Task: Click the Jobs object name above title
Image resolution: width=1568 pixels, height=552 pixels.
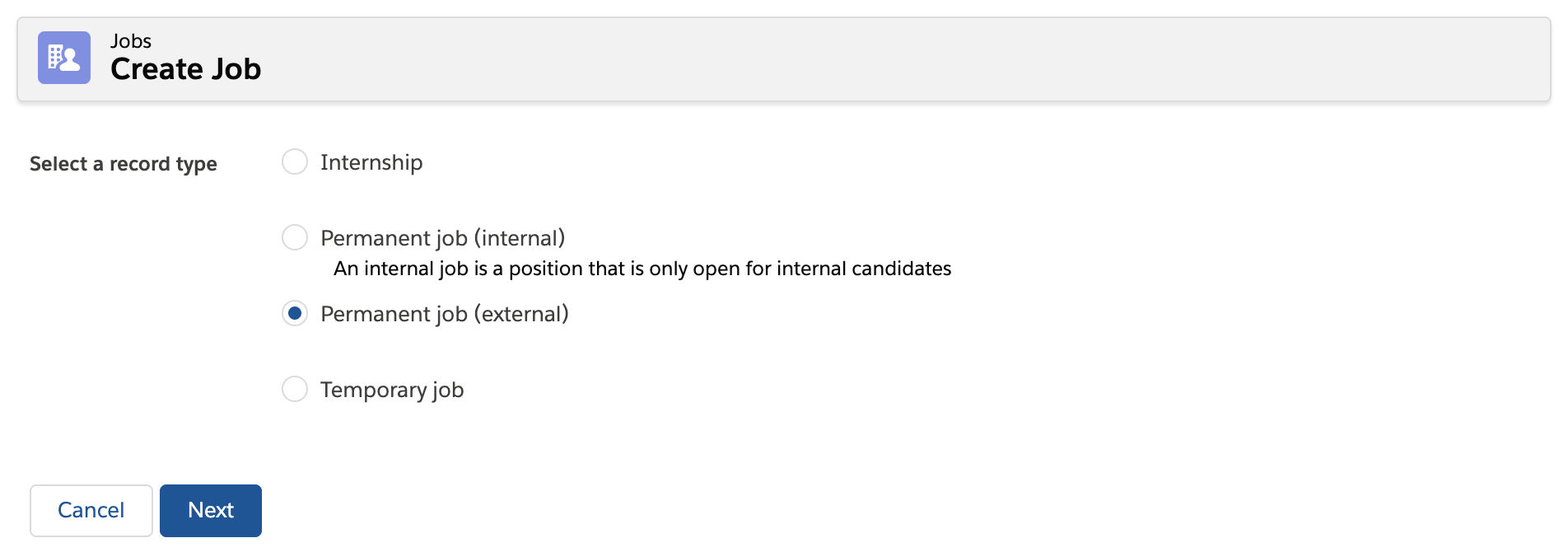Action: (131, 41)
